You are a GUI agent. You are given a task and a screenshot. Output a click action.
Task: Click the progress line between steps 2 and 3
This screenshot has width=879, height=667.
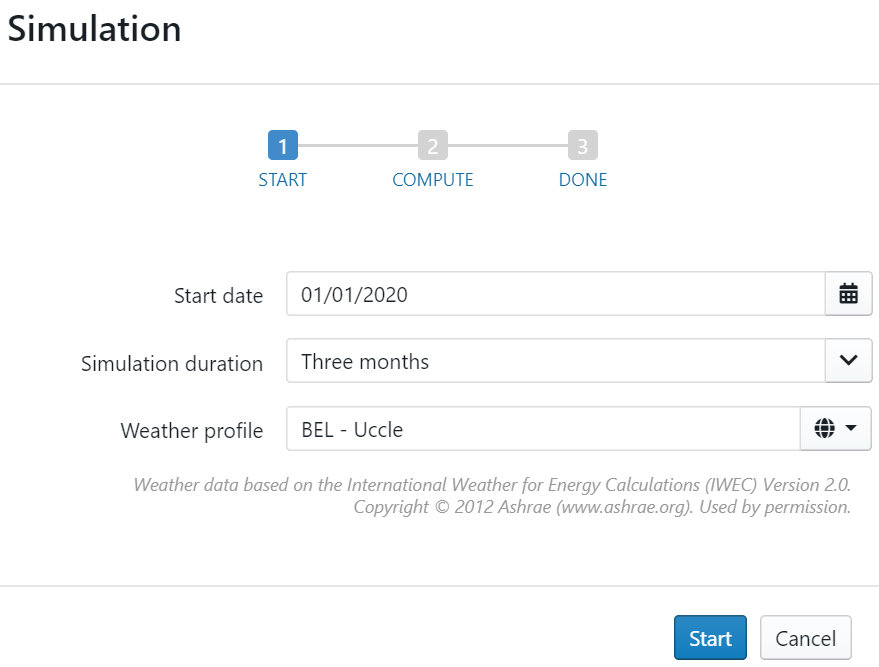pos(508,146)
